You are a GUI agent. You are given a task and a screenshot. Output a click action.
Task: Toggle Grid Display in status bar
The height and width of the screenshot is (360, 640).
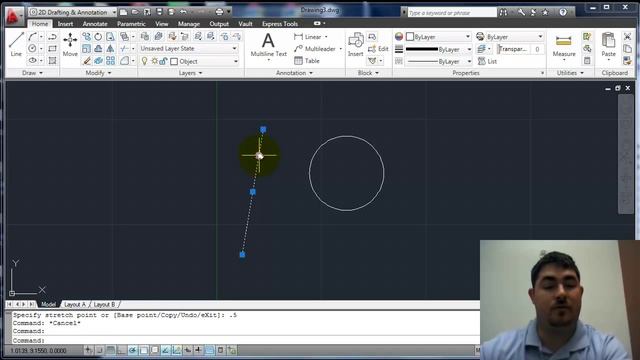(x=111, y=350)
